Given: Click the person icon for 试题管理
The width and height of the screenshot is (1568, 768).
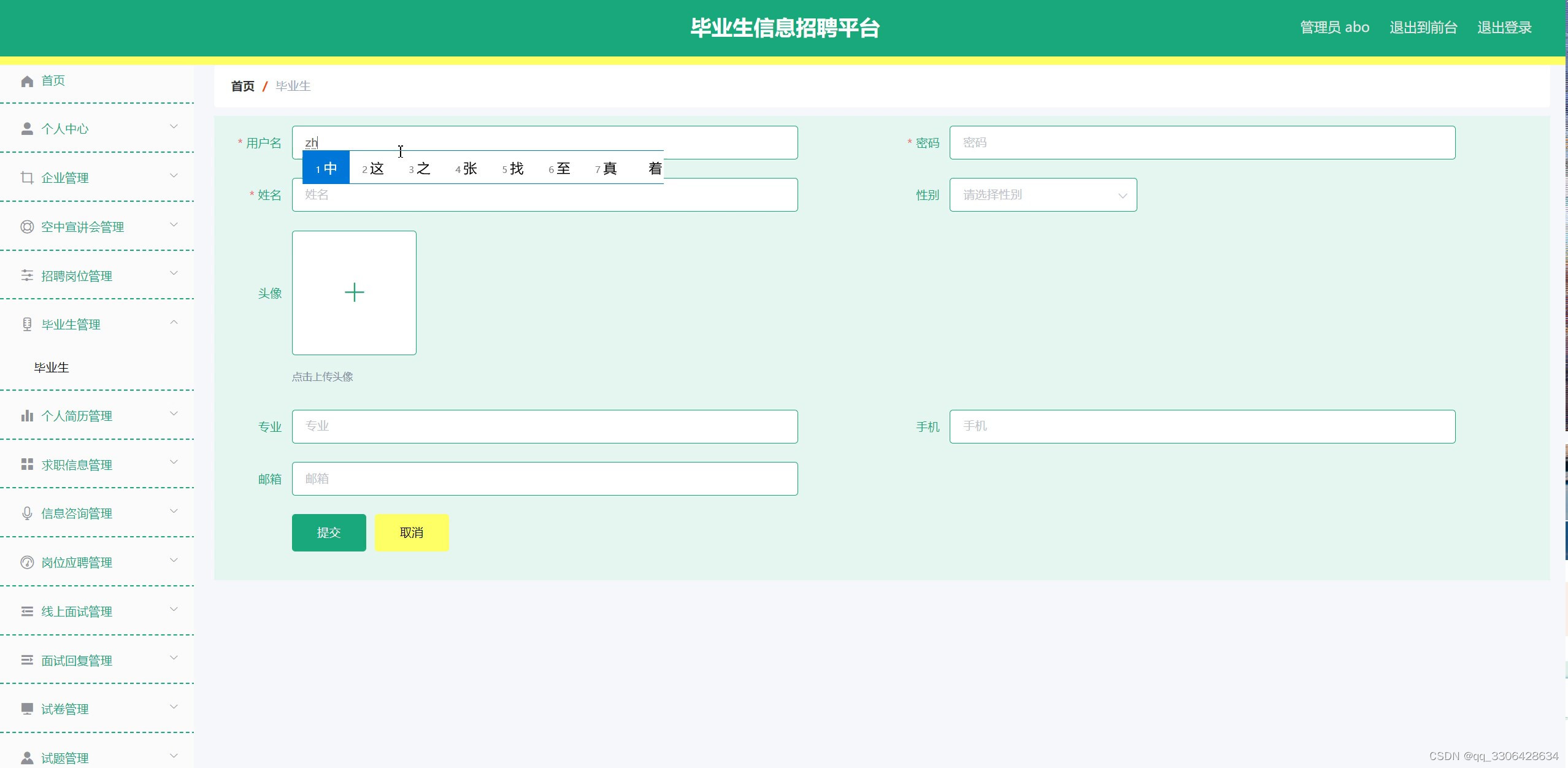Looking at the screenshot, I should [27, 758].
